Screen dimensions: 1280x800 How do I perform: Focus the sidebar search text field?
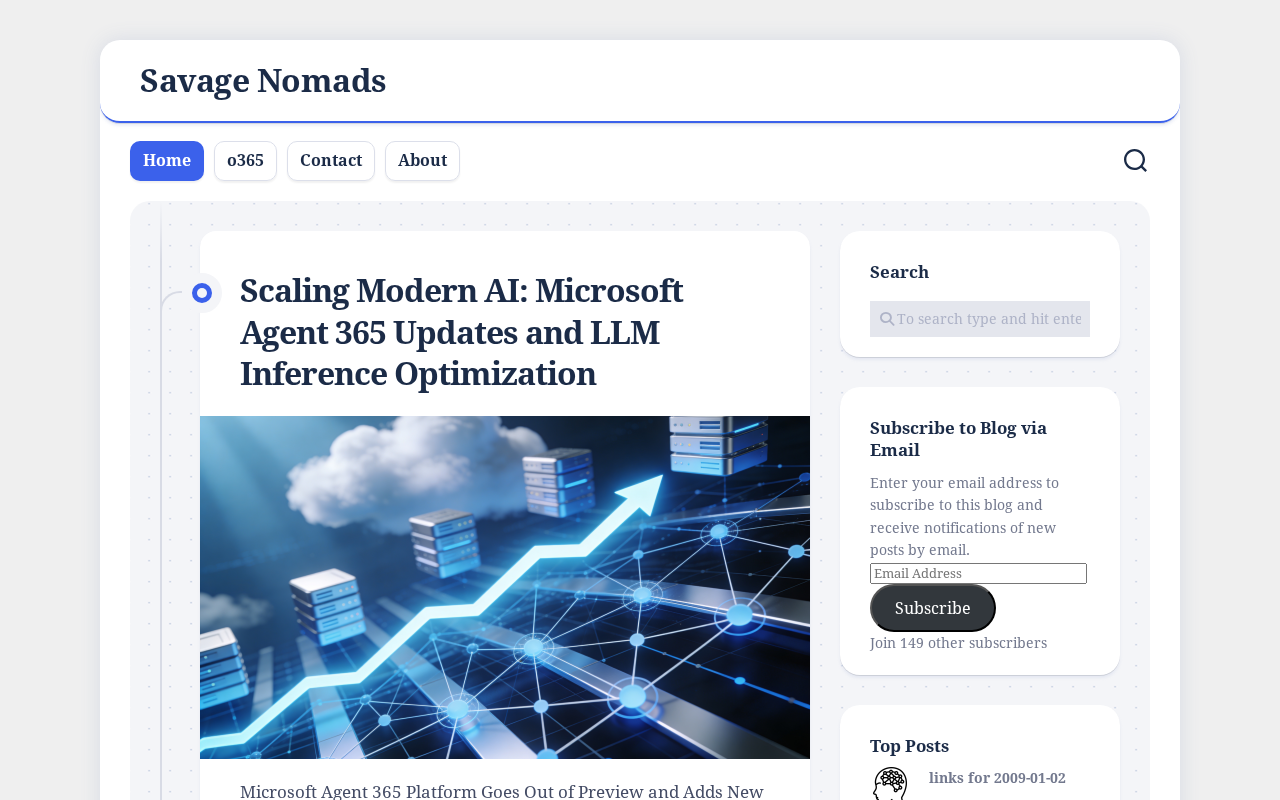pos(980,319)
